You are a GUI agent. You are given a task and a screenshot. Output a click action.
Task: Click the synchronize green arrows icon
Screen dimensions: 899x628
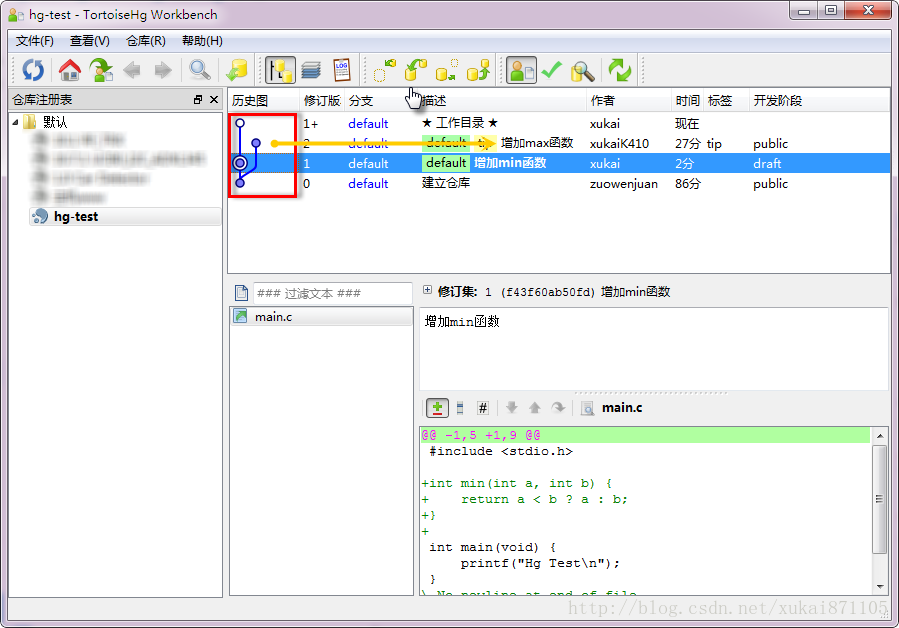620,70
